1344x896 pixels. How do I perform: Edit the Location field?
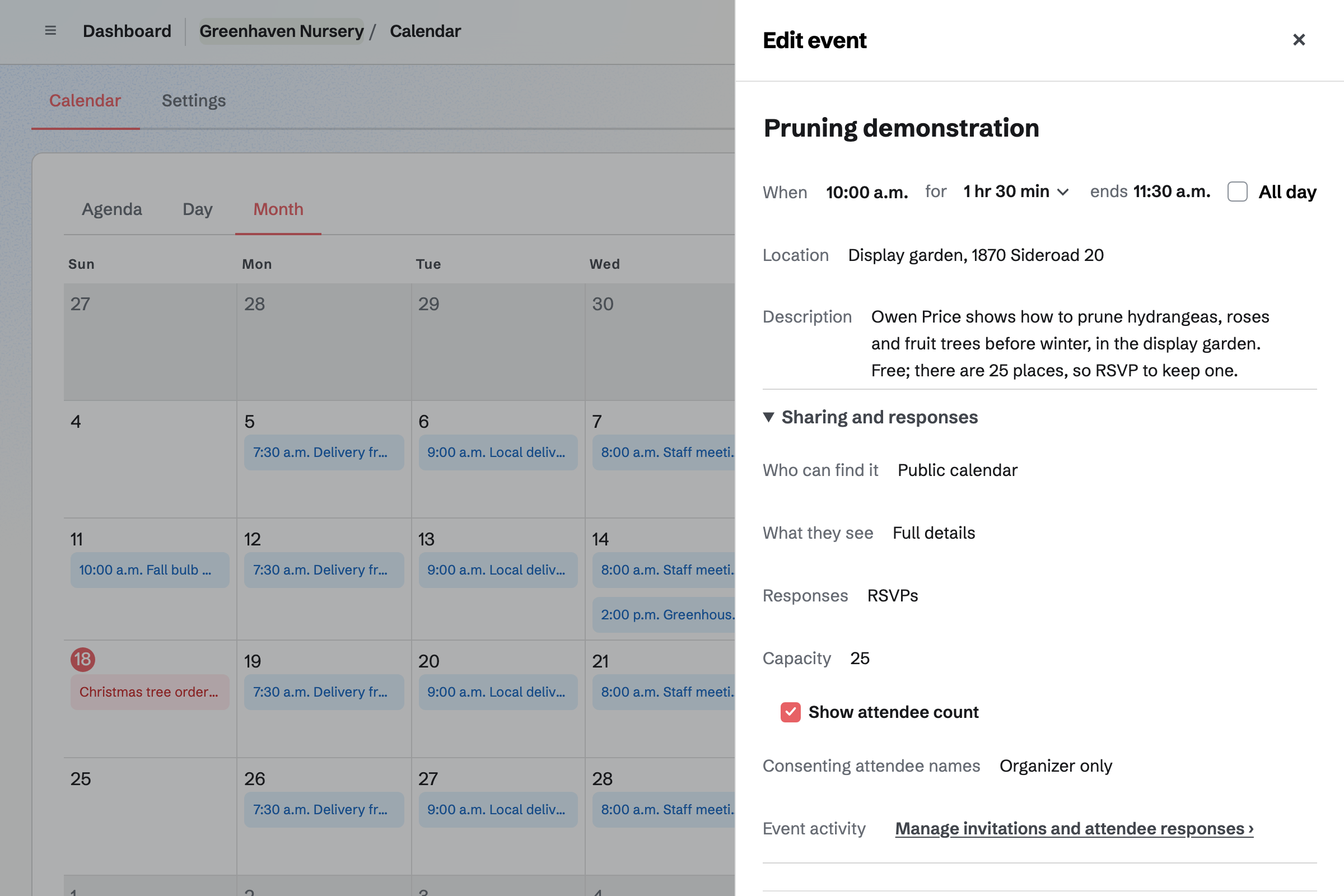(976, 255)
